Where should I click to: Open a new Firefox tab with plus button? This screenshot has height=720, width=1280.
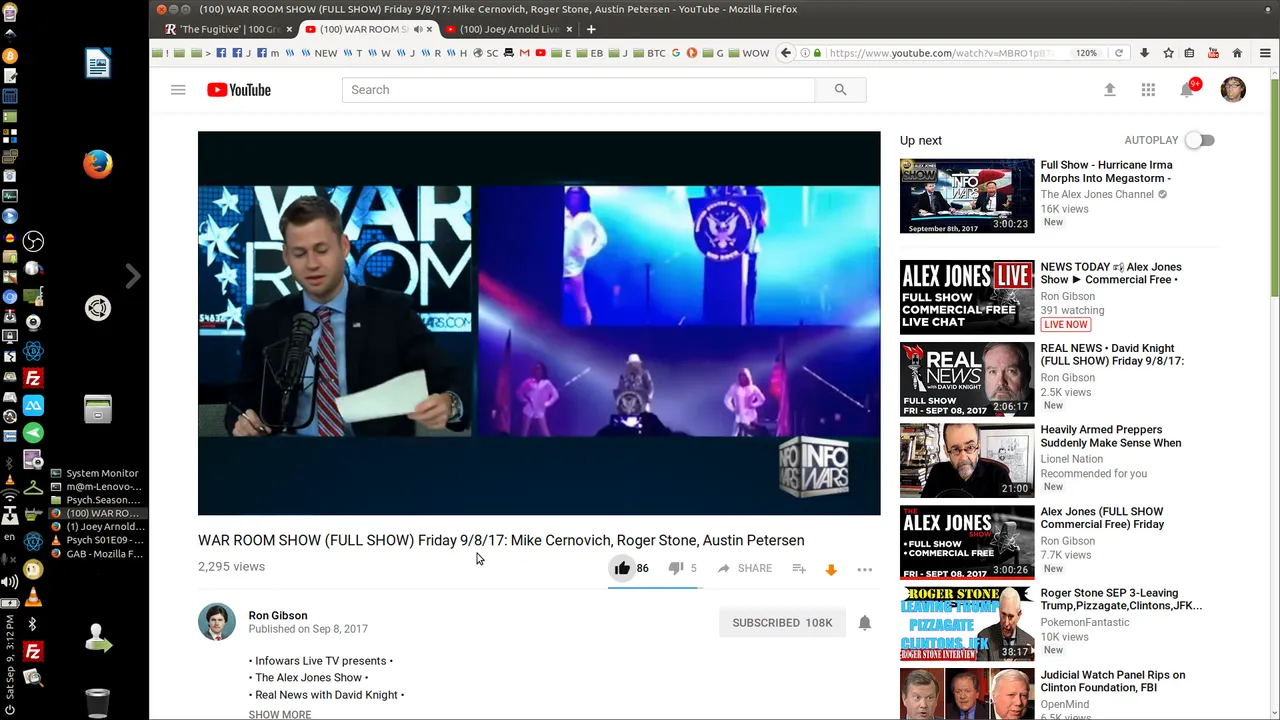pyautogui.click(x=591, y=29)
